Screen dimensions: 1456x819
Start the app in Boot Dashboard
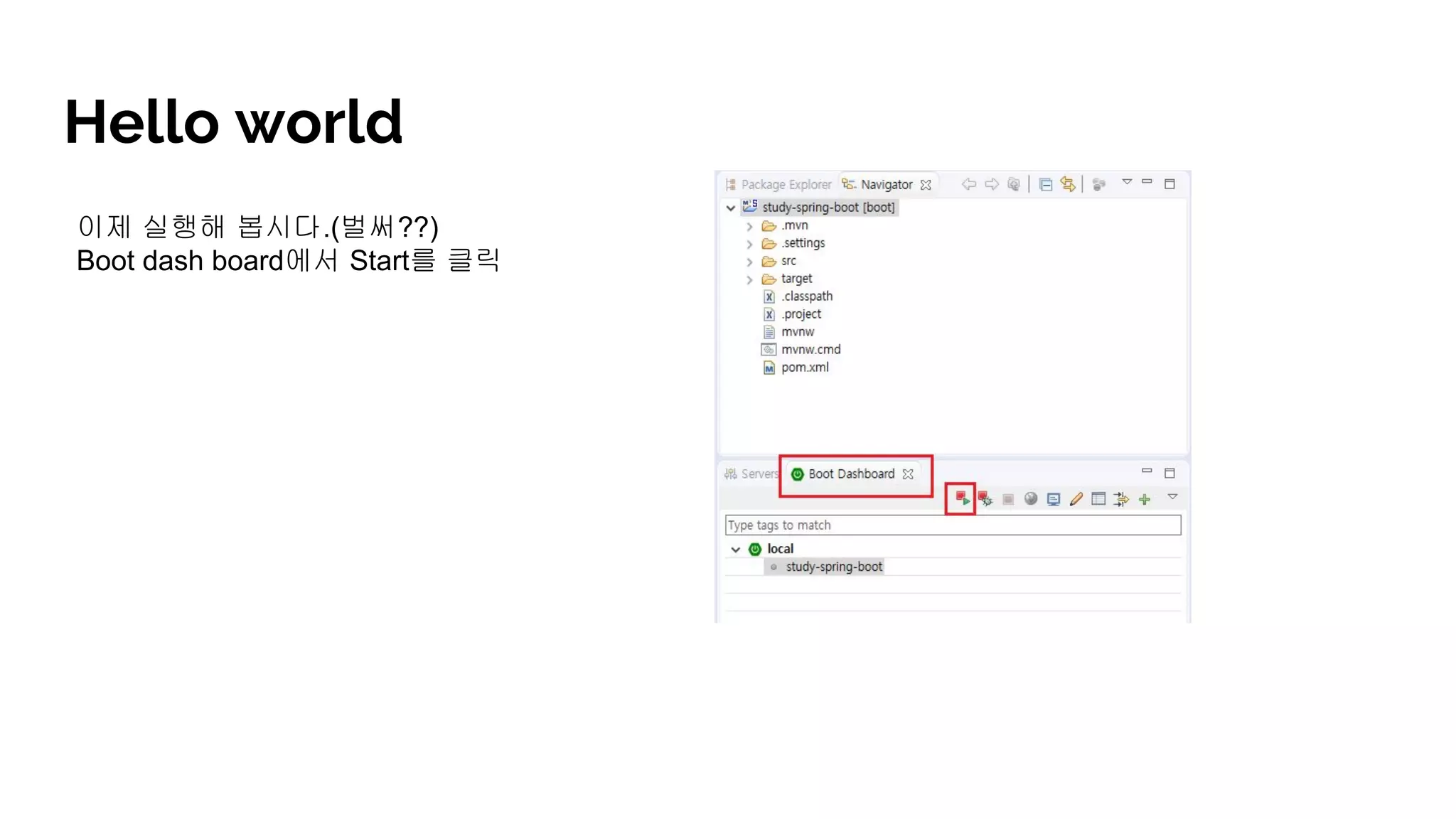[962, 498]
